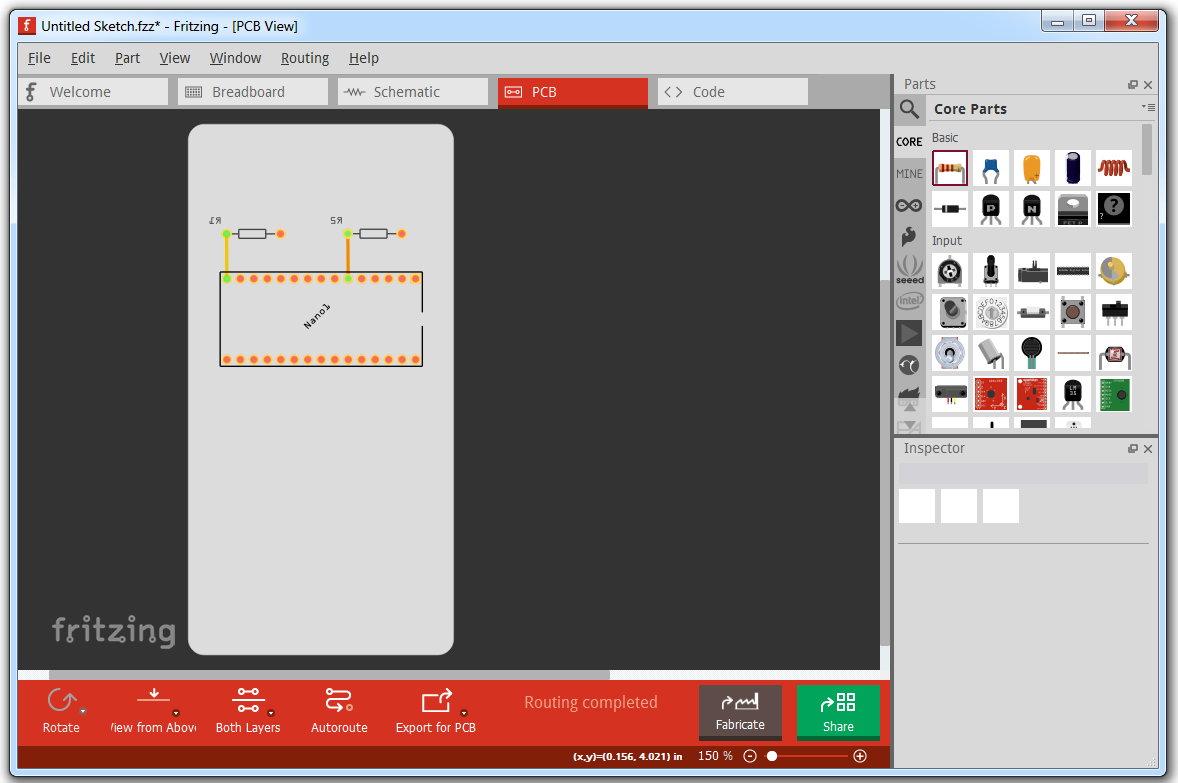This screenshot has height=783, width=1178.
Task: Click the zoom slider handle
Action: pyautogui.click(x=772, y=757)
